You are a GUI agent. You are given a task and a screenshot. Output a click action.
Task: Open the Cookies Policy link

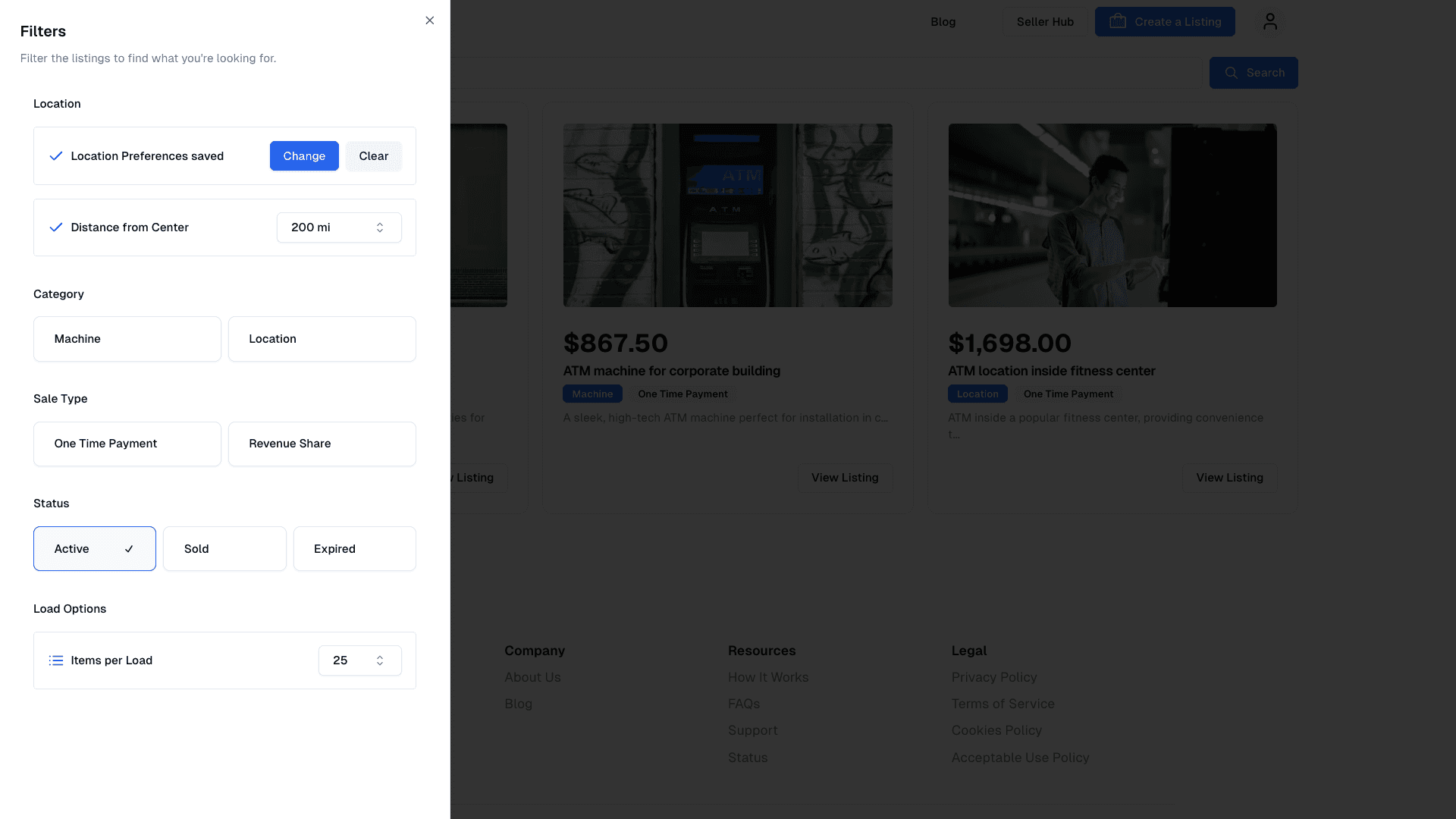pyautogui.click(x=996, y=730)
